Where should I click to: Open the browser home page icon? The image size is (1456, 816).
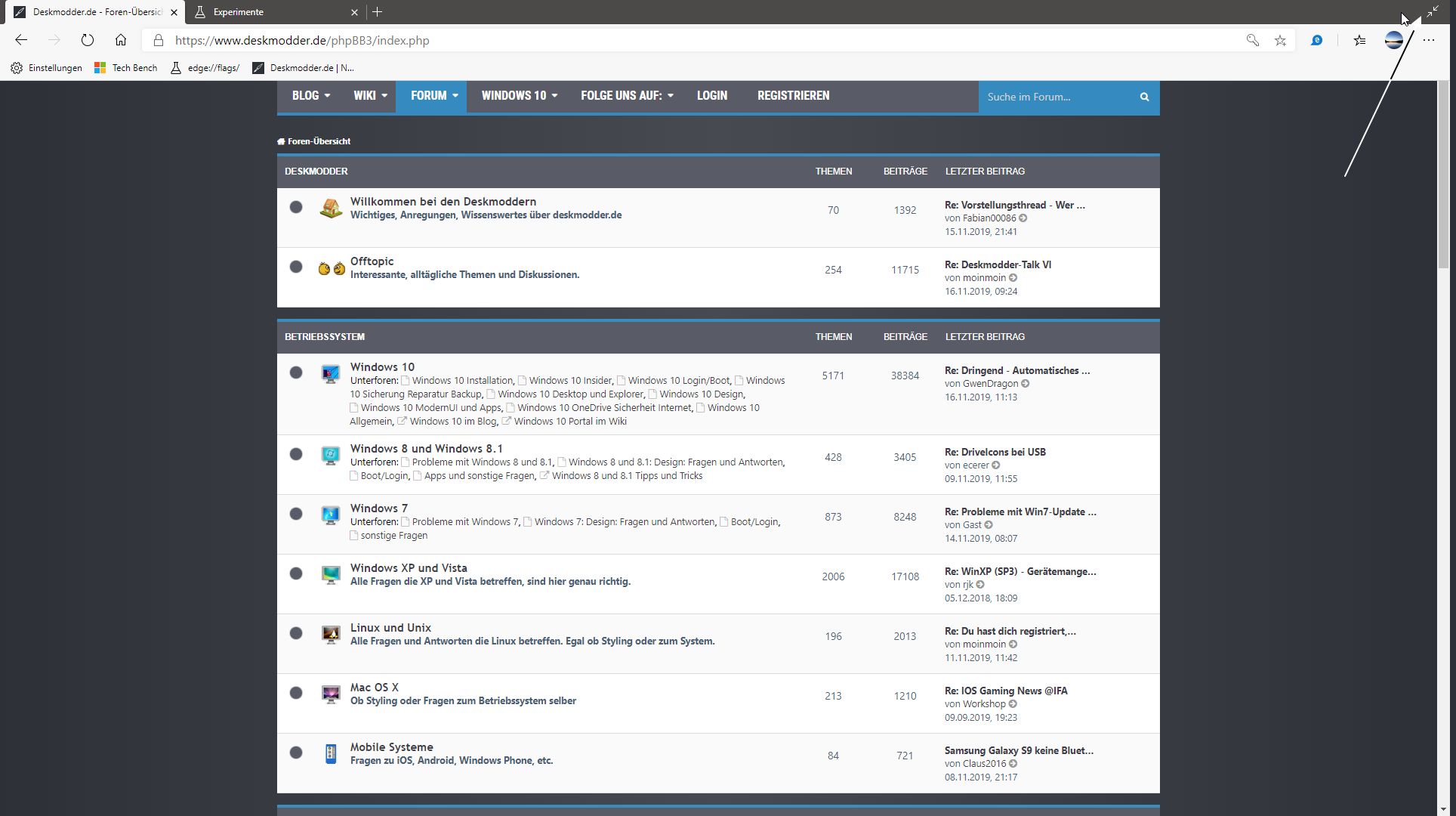tap(121, 40)
